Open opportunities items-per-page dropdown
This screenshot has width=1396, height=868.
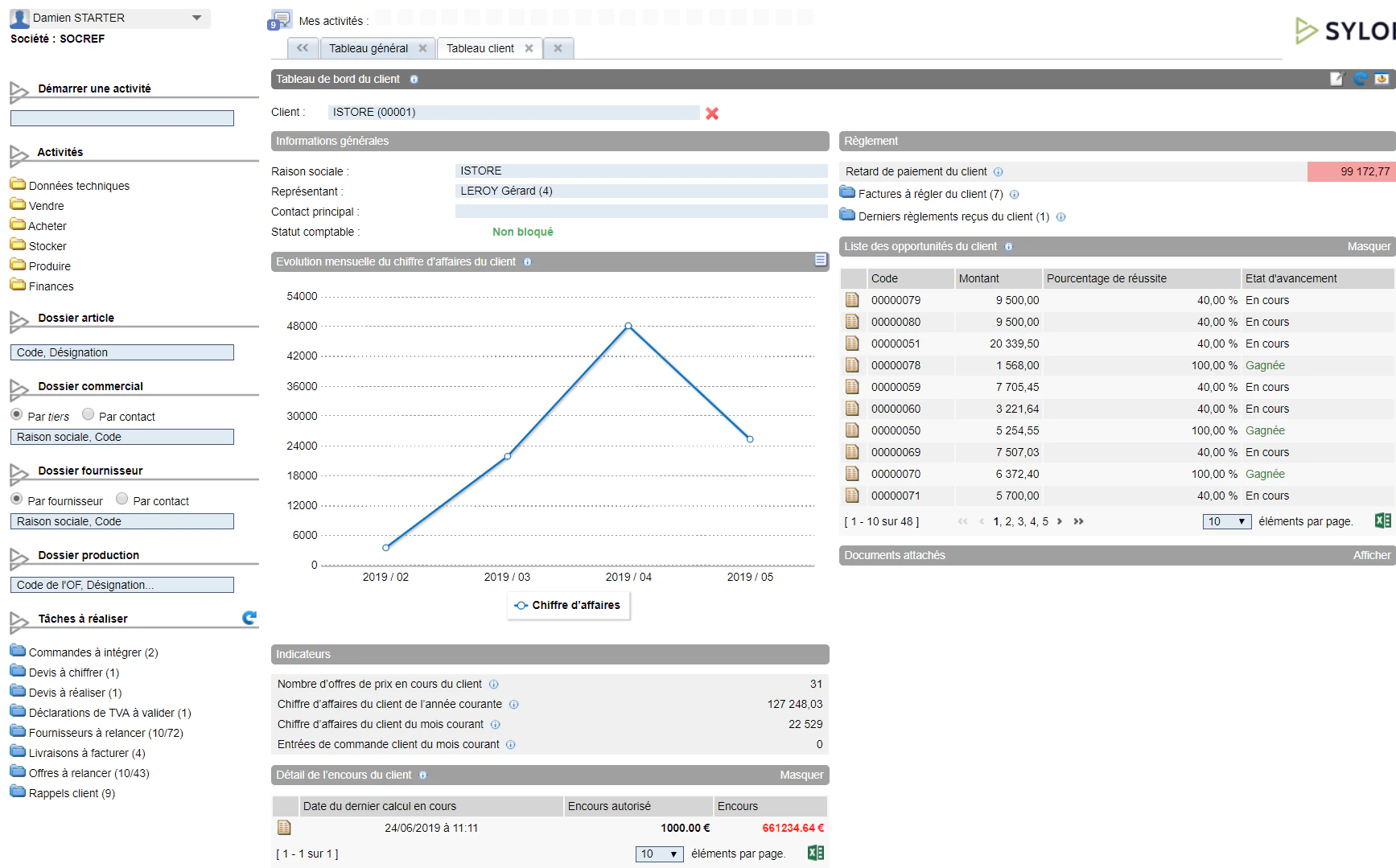click(x=1227, y=521)
